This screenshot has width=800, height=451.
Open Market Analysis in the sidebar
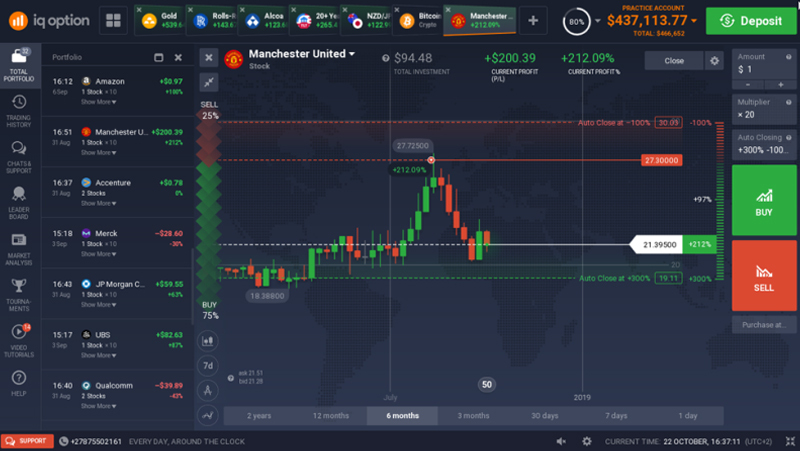pos(19,249)
